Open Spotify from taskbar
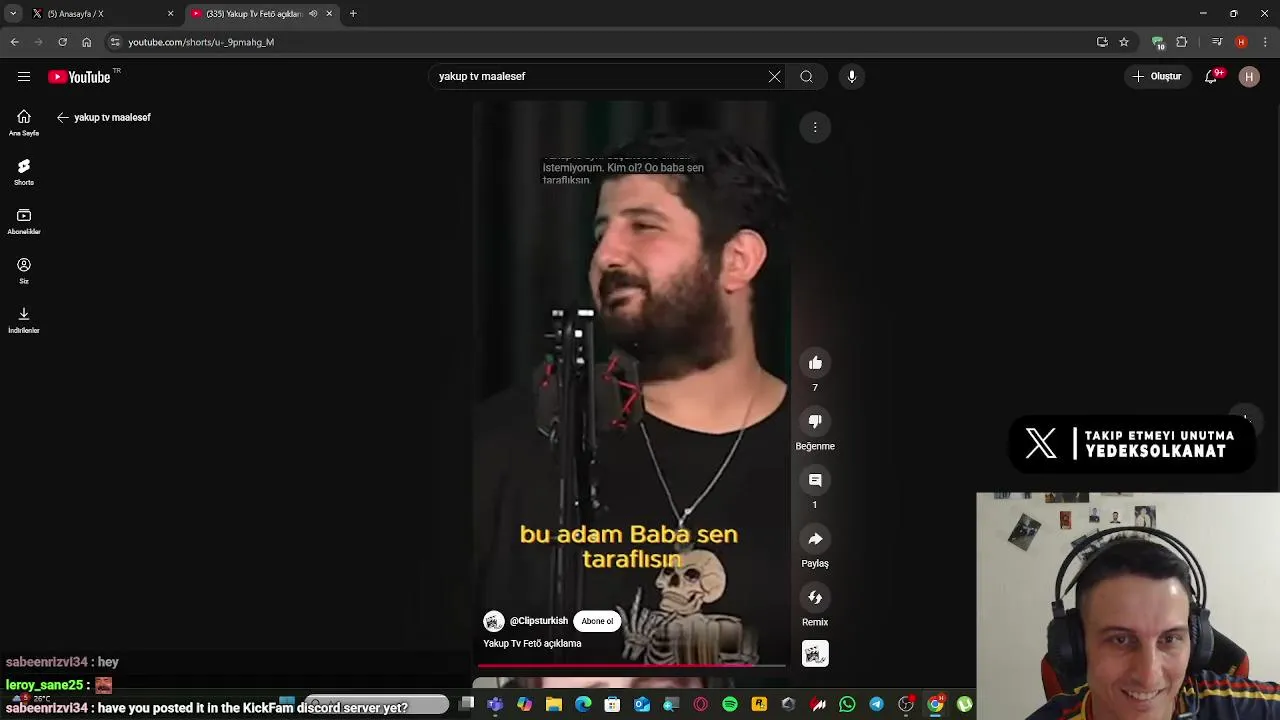This screenshot has width=1280, height=720. click(730, 705)
